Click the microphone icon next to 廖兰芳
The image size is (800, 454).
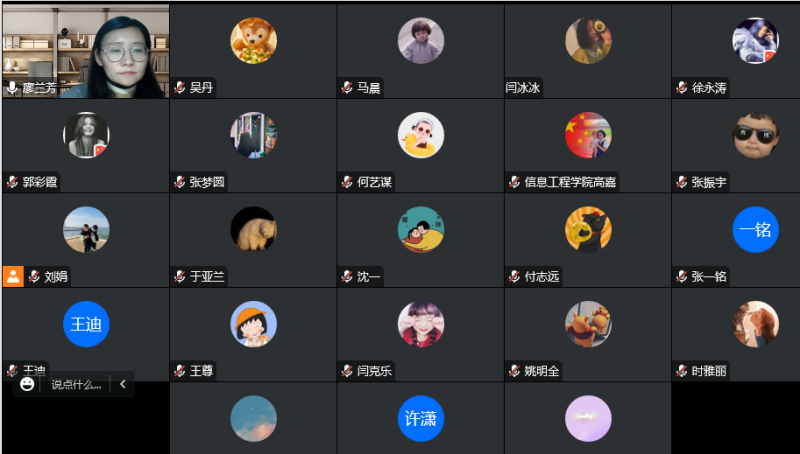pyautogui.click(x=12, y=88)
